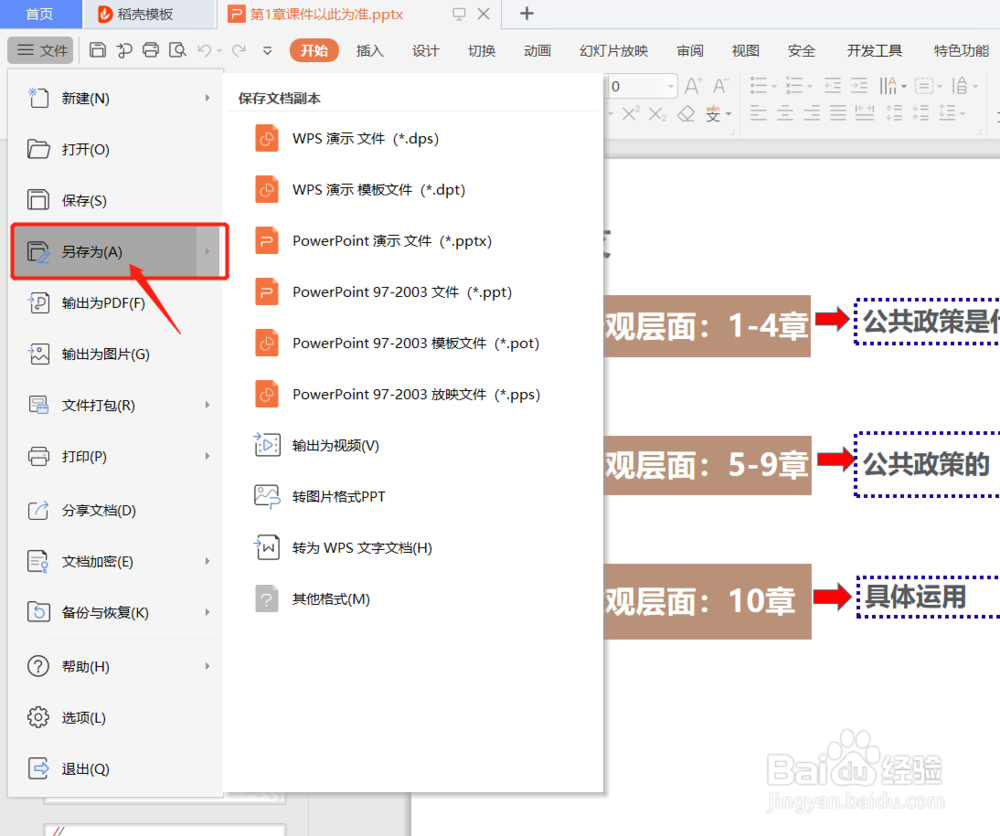Choose 新建(N) in file menu
1000x836 pixels.
tap(117, 98)
